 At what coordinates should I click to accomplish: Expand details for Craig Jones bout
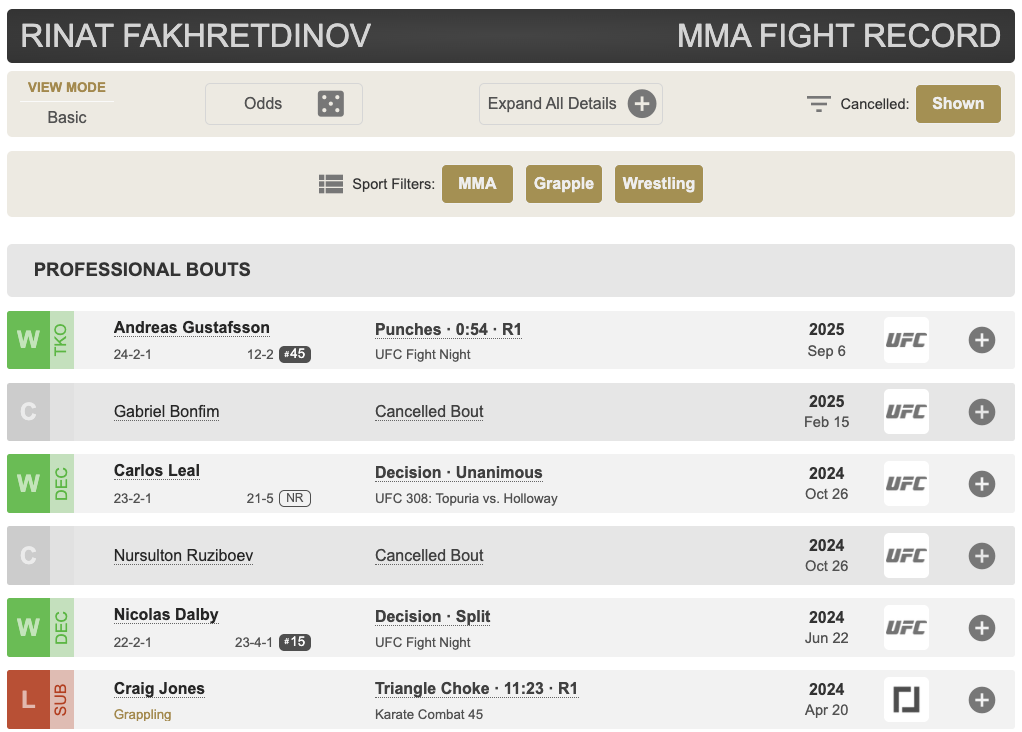pos(981,700)
